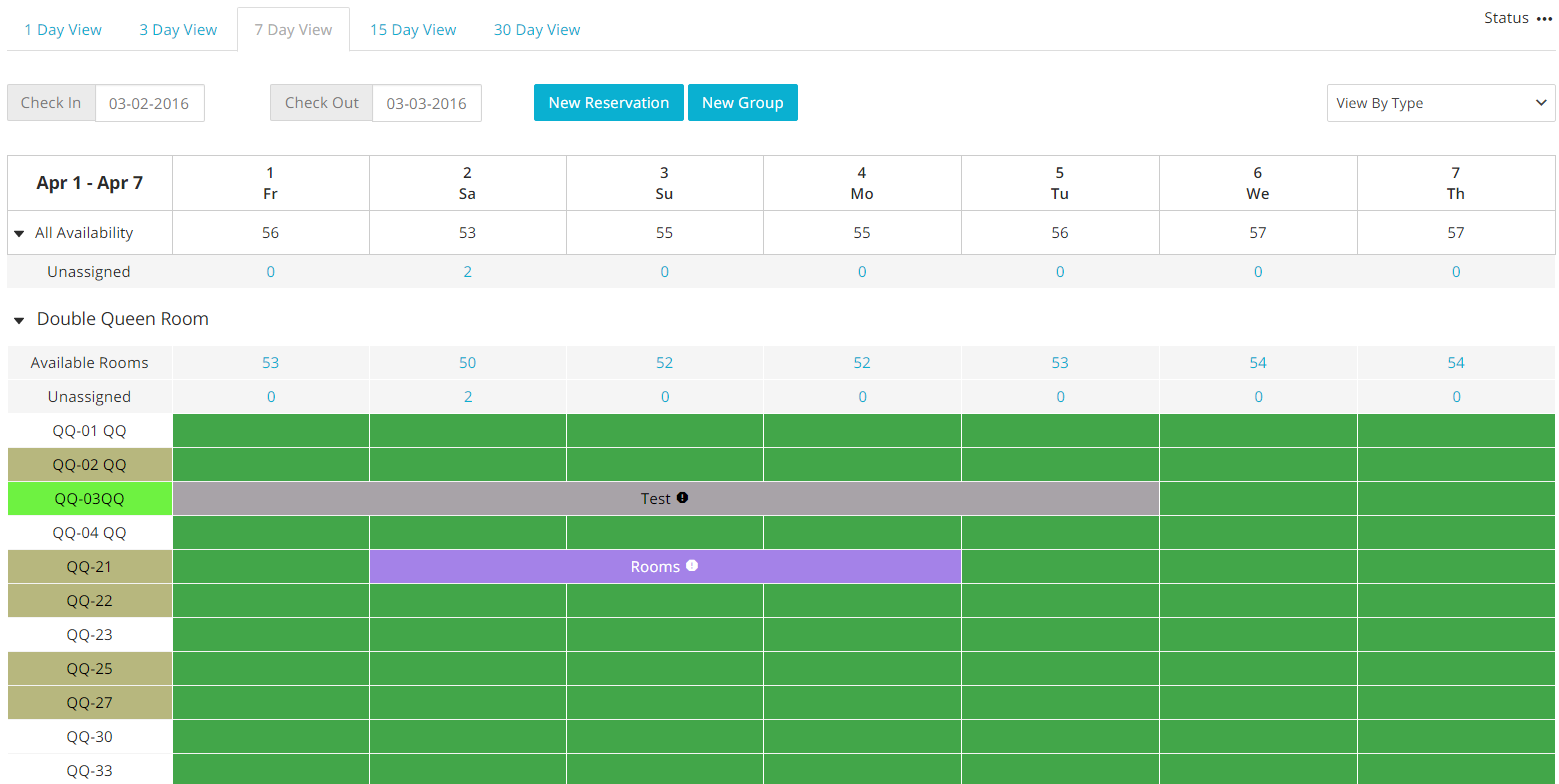The image size is (1559, 784).
Task: Click Available Rooms count 52 on Sunday
Action: click(664, 363)
